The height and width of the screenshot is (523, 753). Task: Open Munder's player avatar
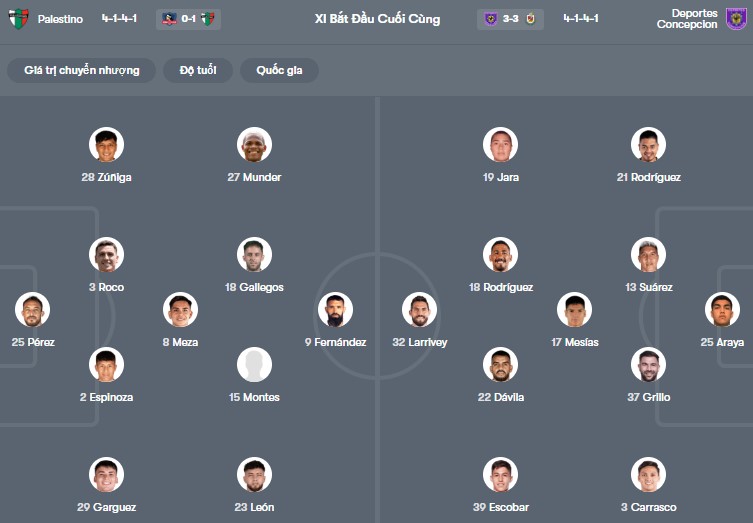pos(254,145)
